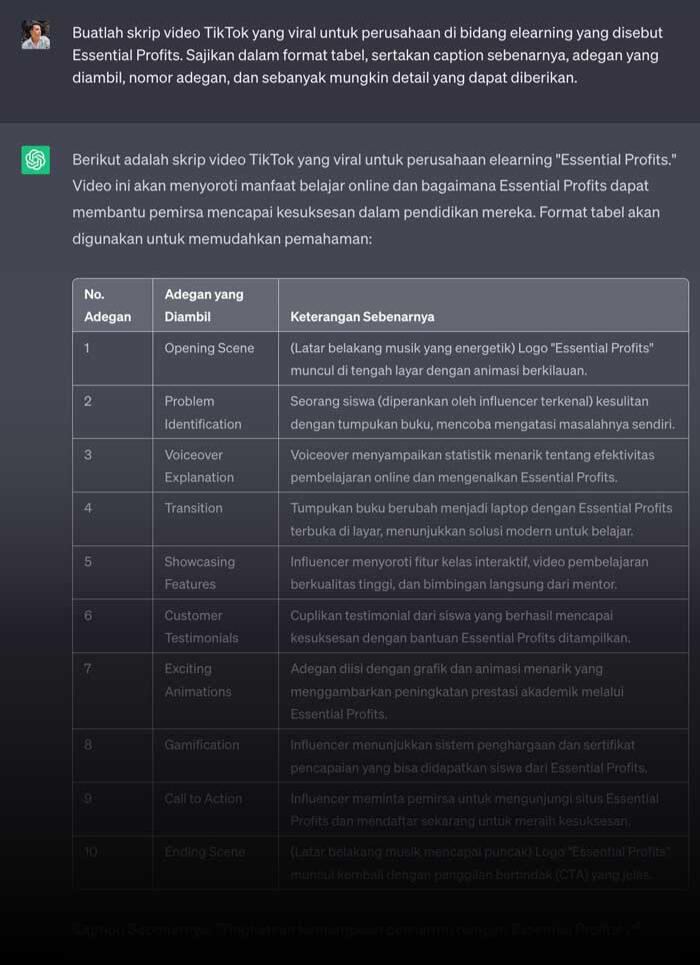The height and width of the screenshot is (965, 700).
Task: Select the 'No. Adegan' column header
Action: tap(113, 305)
